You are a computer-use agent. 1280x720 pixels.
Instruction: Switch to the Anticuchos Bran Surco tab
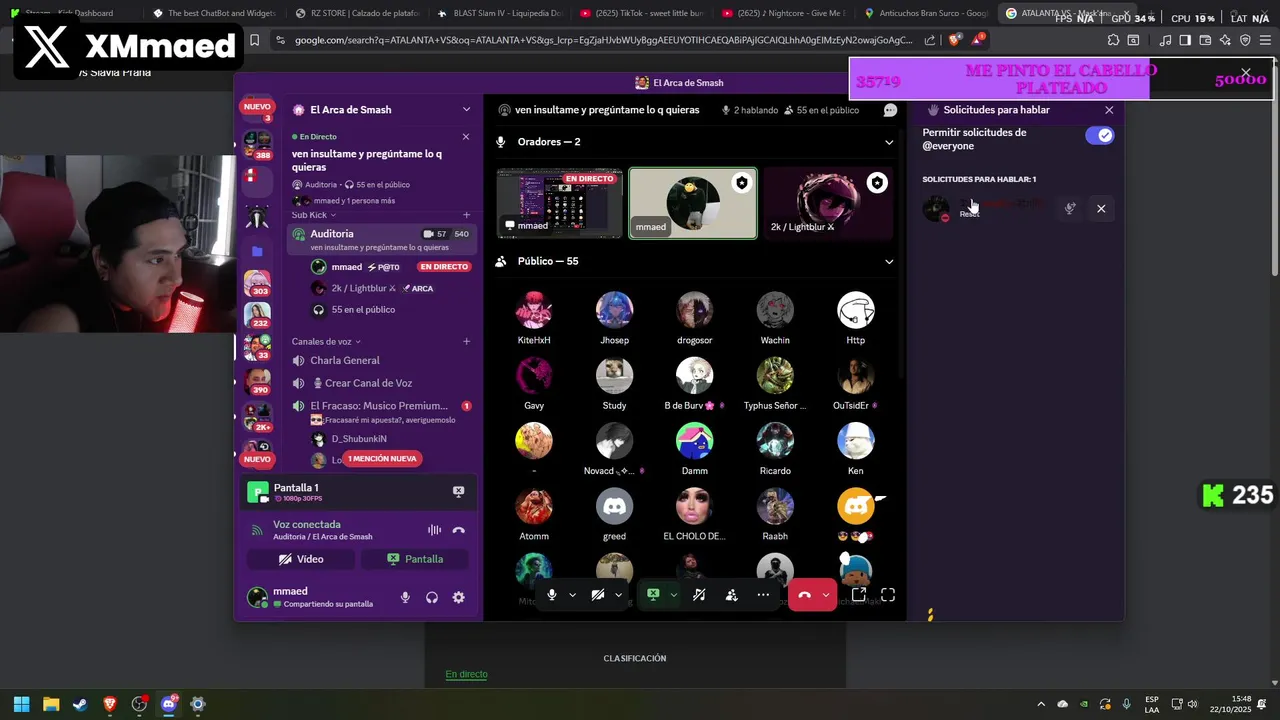pos(926,13)
